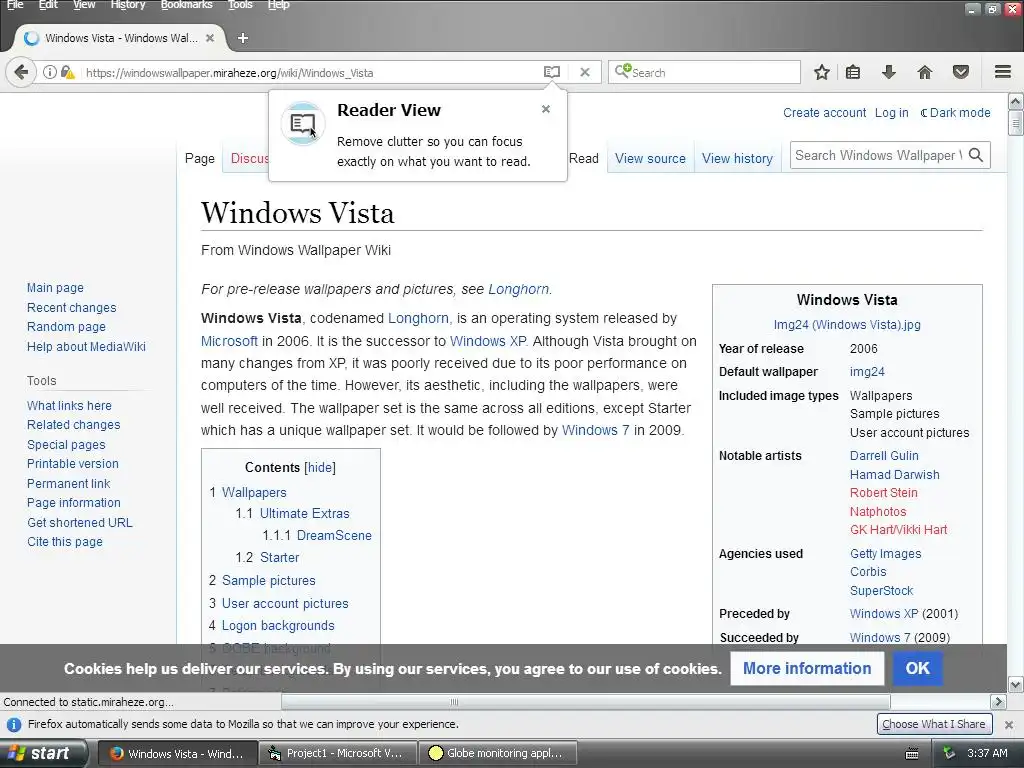Viewport: 1024px width, 768px height.
Task: Jump to DreamScene section in contents
Action: pos(334,536)
